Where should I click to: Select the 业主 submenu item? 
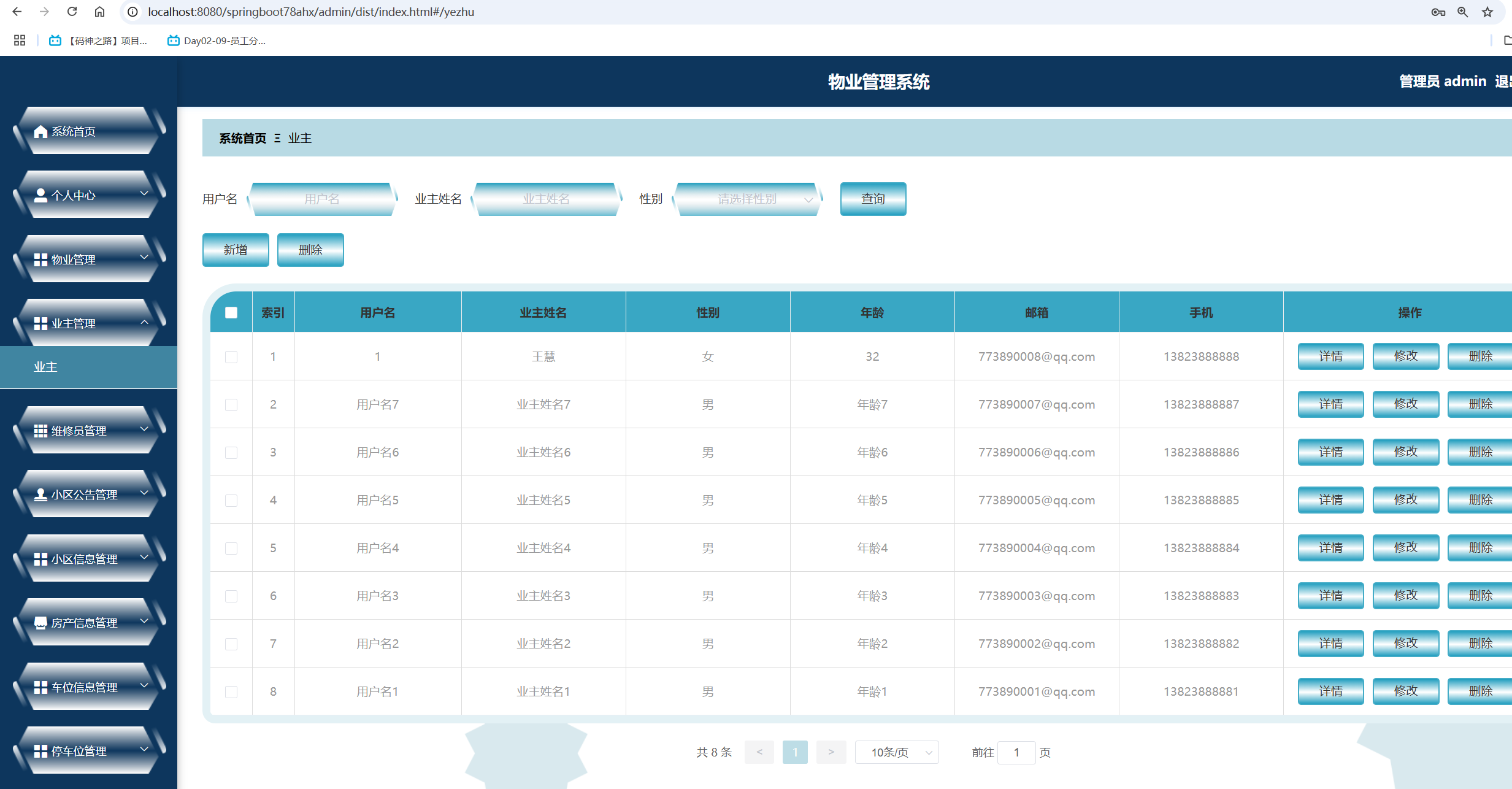click(x=88, y=367)
